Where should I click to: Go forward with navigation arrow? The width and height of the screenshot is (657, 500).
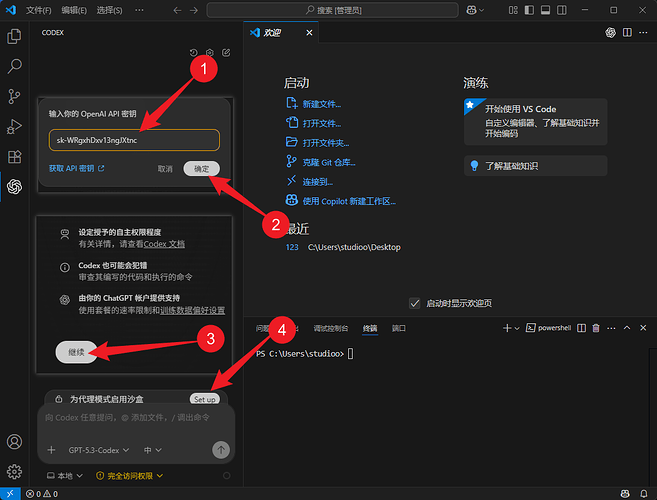click(194, 10)
